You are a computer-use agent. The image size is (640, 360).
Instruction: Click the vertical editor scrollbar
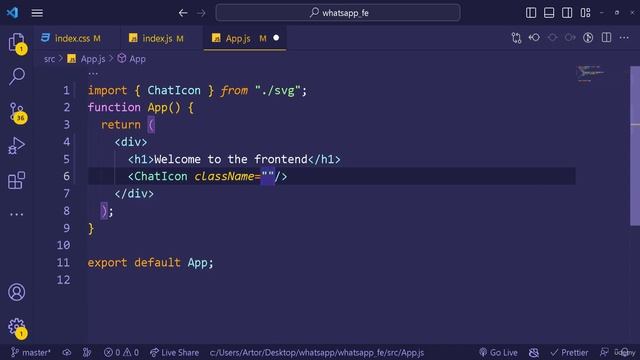tap(635, 145)
